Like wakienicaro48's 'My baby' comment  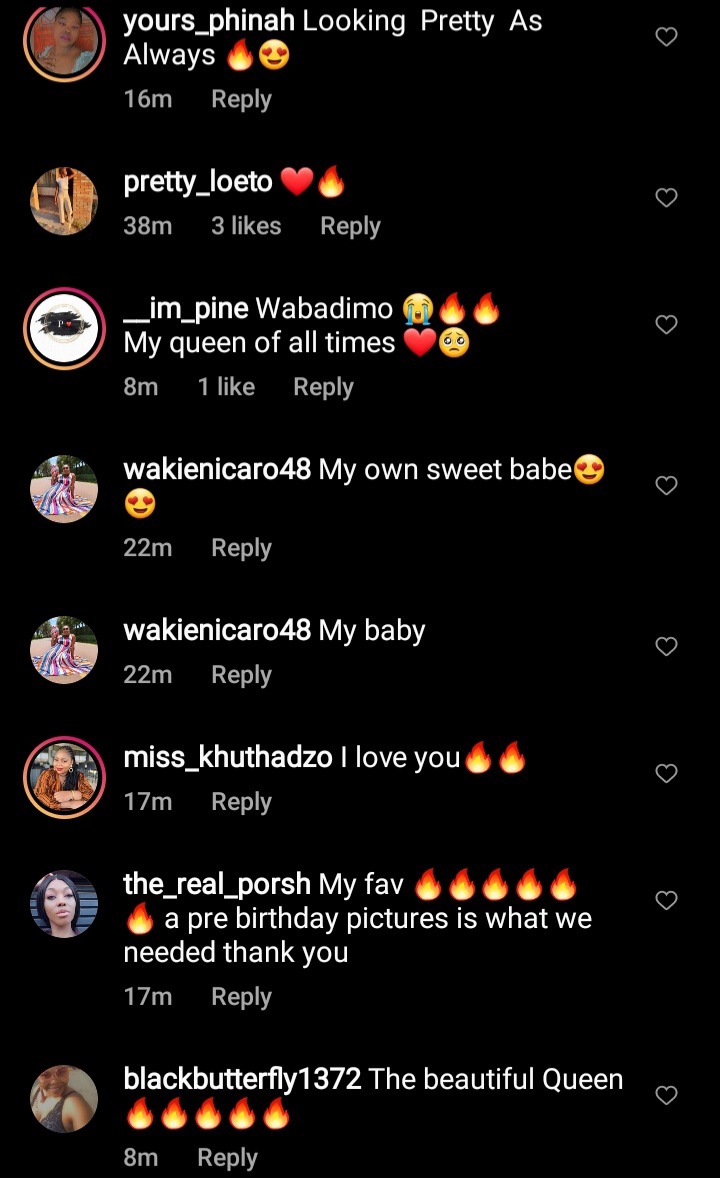pyautogui.click(x=667, y=646)
